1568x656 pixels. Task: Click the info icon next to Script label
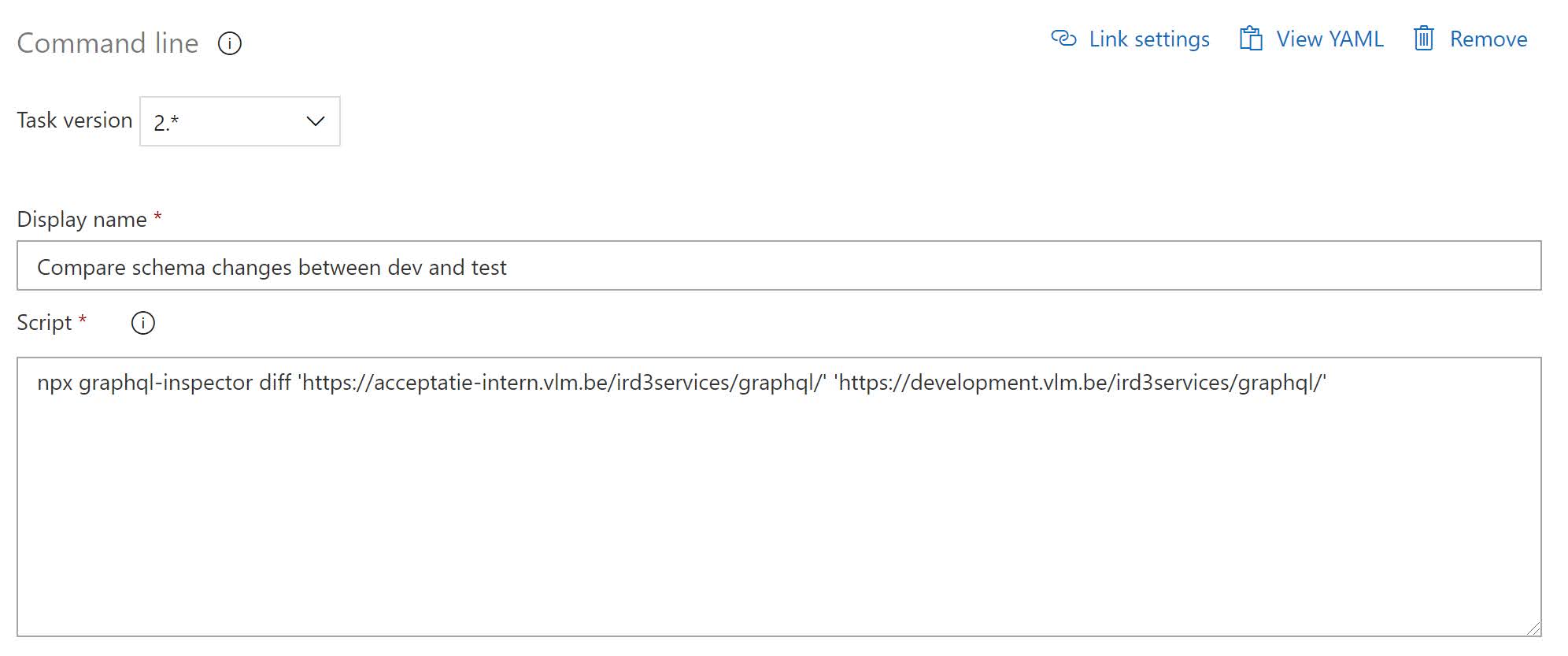click(142, 323)
